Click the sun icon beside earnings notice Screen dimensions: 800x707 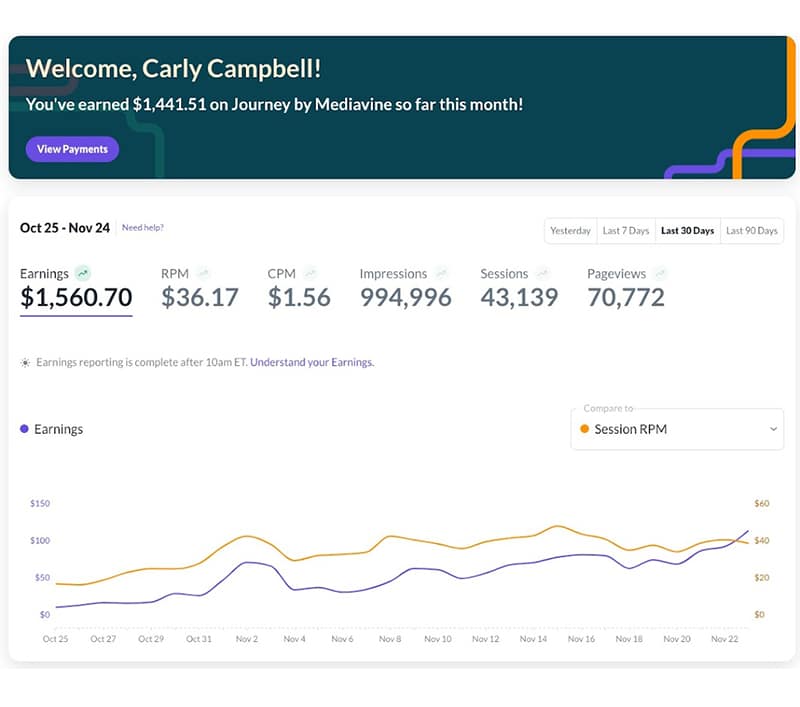25,363
